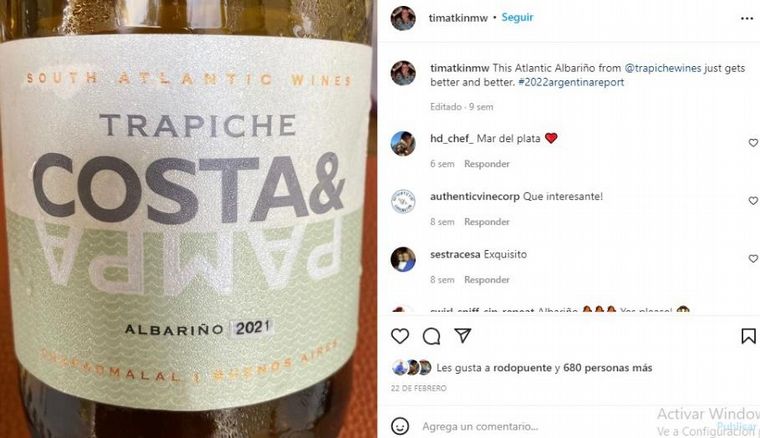The height and width of the screenshot is (438, 760).
Task: Follow timatkinmw with Seguir link
Action: pyautogui.click(x=517, y=17)
